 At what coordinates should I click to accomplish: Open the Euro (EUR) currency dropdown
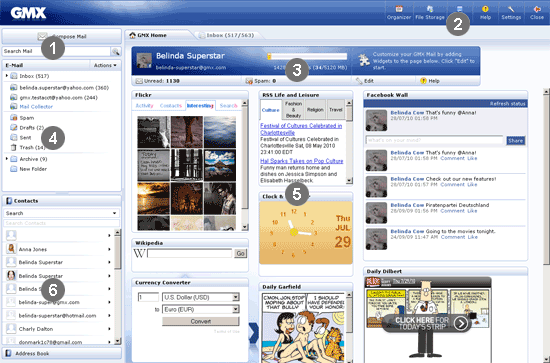pyautogui.click(x=201, y=310)
